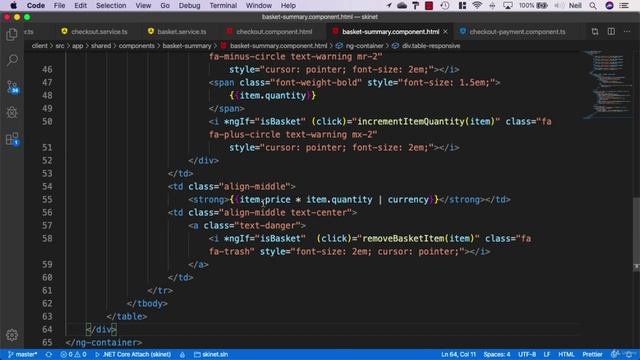Place cursor on removeBasketItem(item) on line 58
Image resolution: width=640 pixels, height=360 pixels.
click(418, 238)
